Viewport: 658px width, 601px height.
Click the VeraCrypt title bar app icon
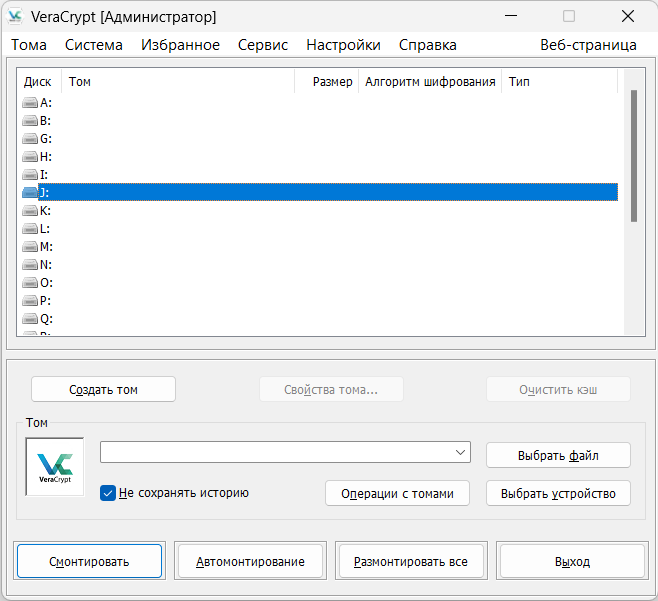15,17
